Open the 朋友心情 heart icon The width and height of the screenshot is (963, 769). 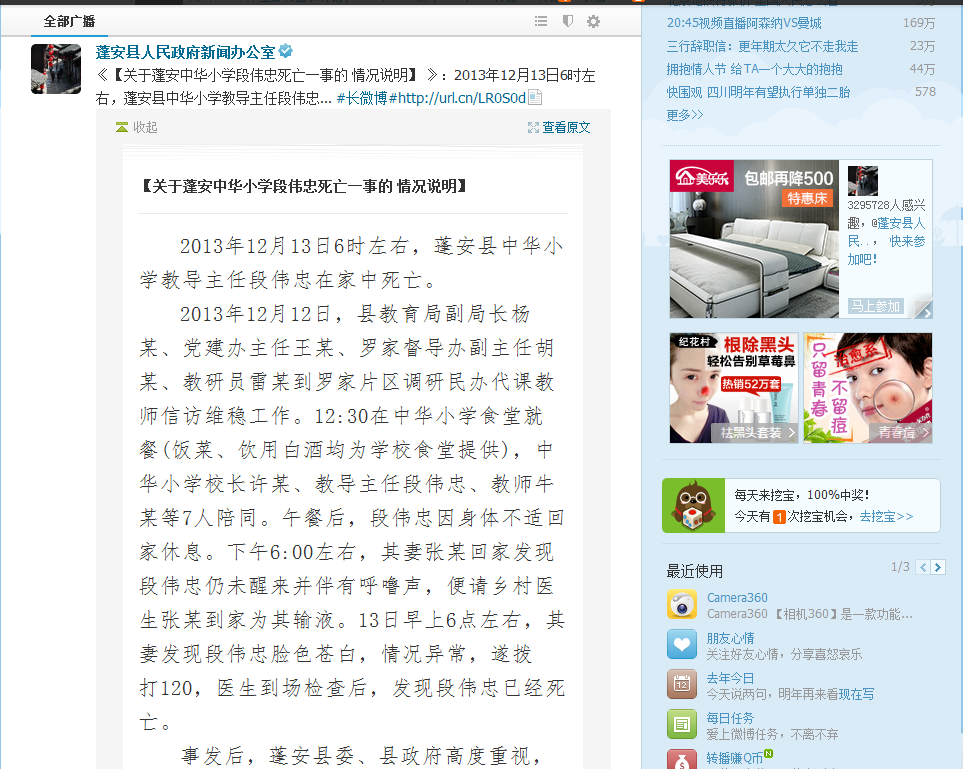[x=682, y=645]
